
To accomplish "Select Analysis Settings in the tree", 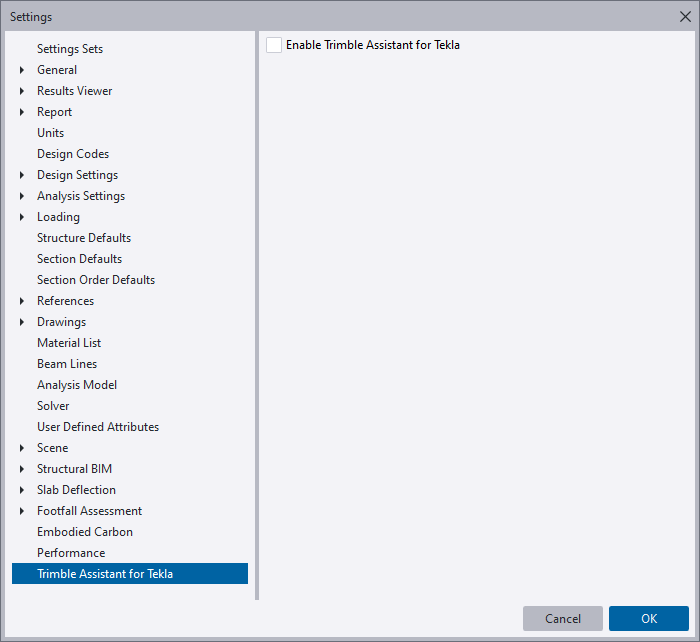I will tap(81, 196).
